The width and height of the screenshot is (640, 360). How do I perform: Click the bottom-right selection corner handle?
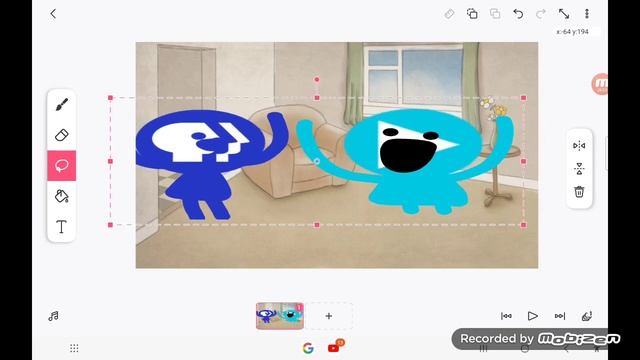click(x=524, y=225)
